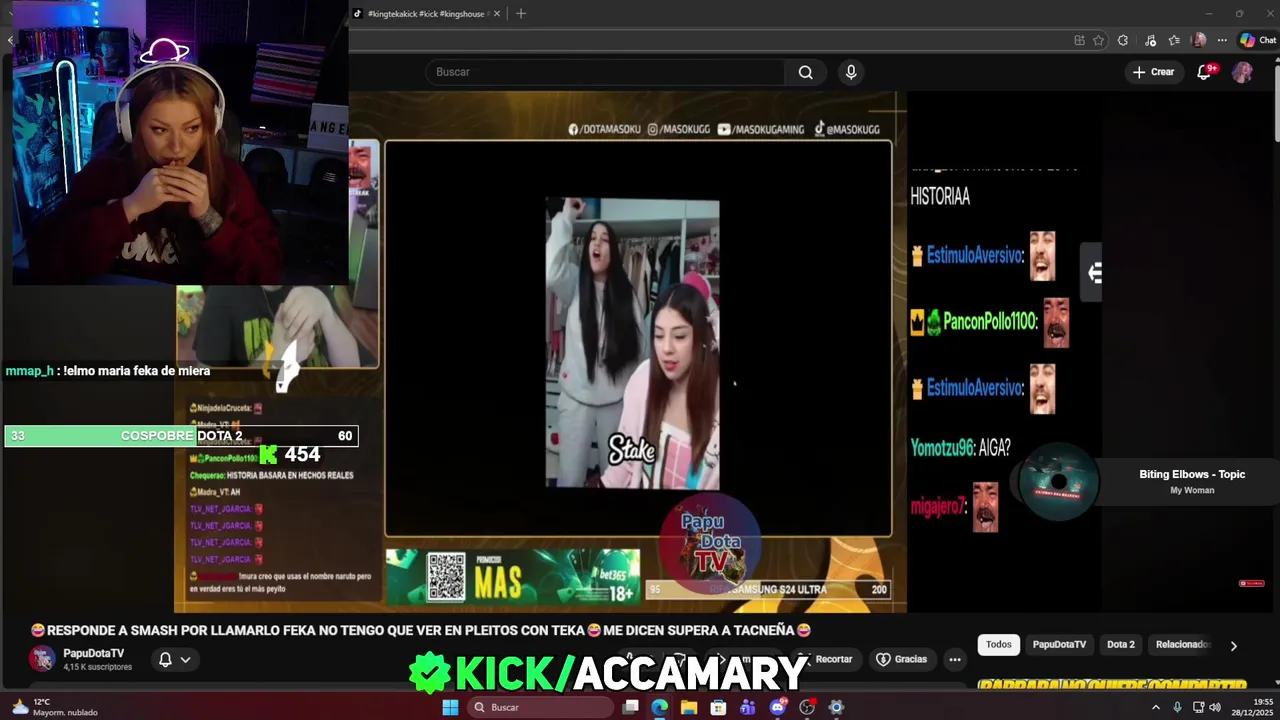1280x720 pixels.
Task: Open YouTube notifications bell with 9+ badge
Action: (1205, 72)
